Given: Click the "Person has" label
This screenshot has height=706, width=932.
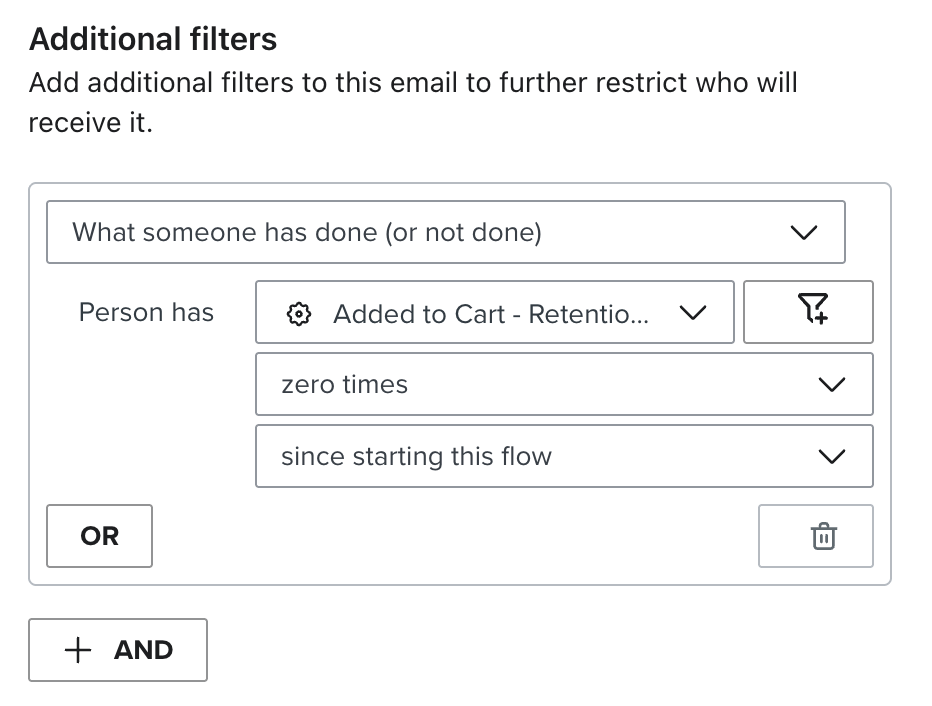Looking at the screenshot, I should [x=146, y=312].
